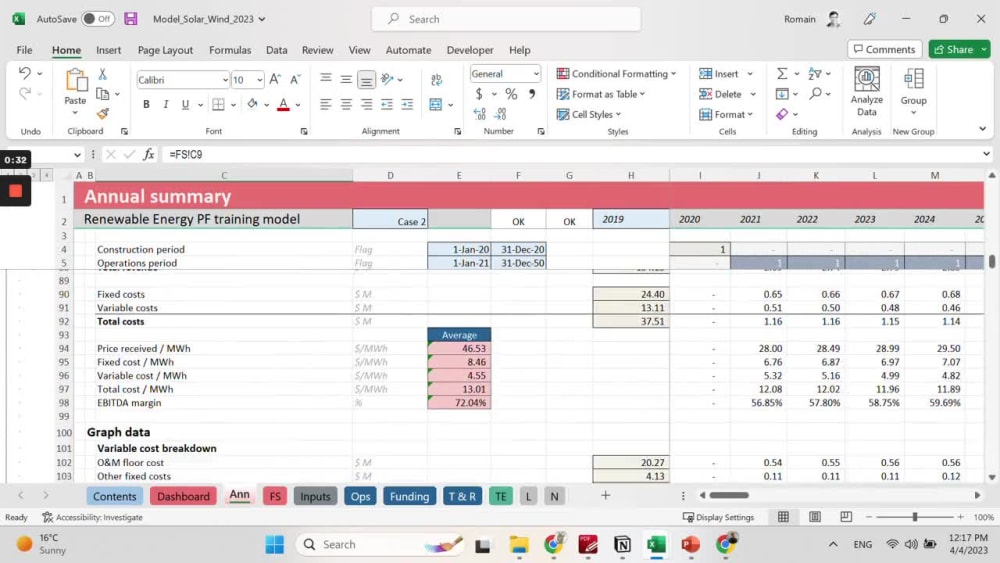Toggle Underline formatting
Screen dimensions: 1000x563
pos(185,104)
